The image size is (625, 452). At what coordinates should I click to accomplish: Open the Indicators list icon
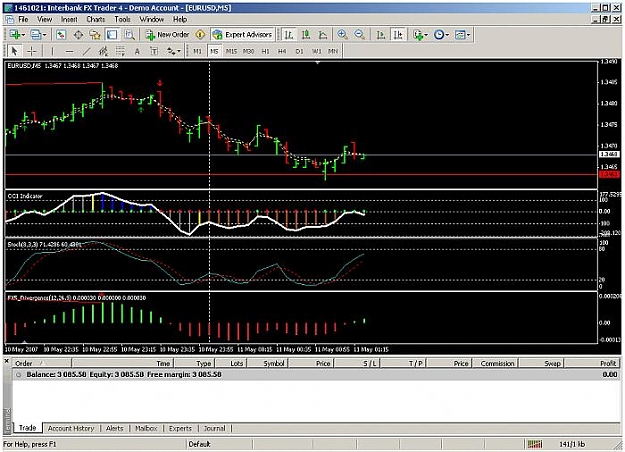click(x=418, y=35)
